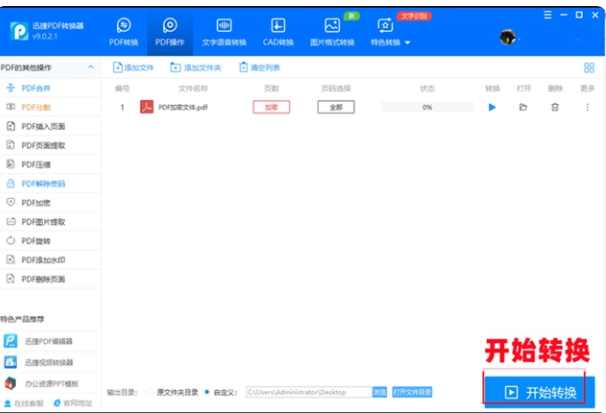The height and width of the screenshot is (413, 606).
Task: Click the 0% progress bar
Action: [427, 107]
